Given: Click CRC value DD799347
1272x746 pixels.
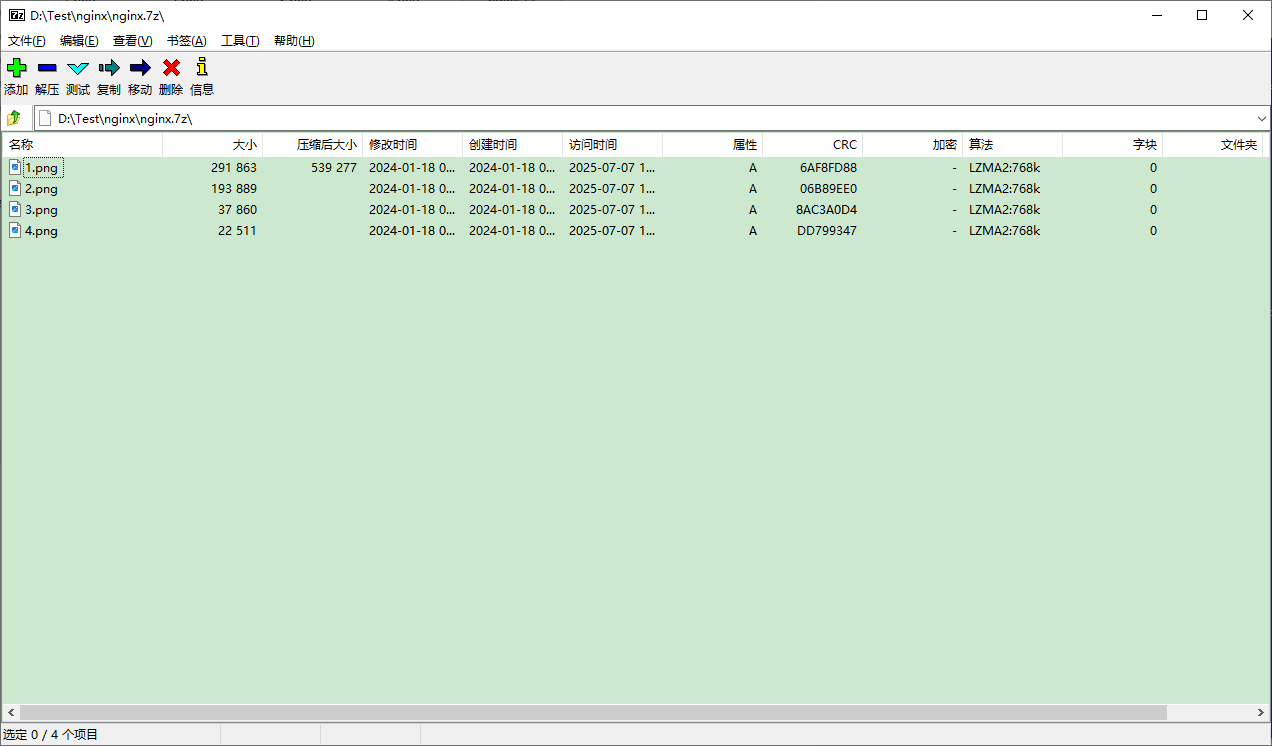Looking at the screenshot, I should click(827, 231).
